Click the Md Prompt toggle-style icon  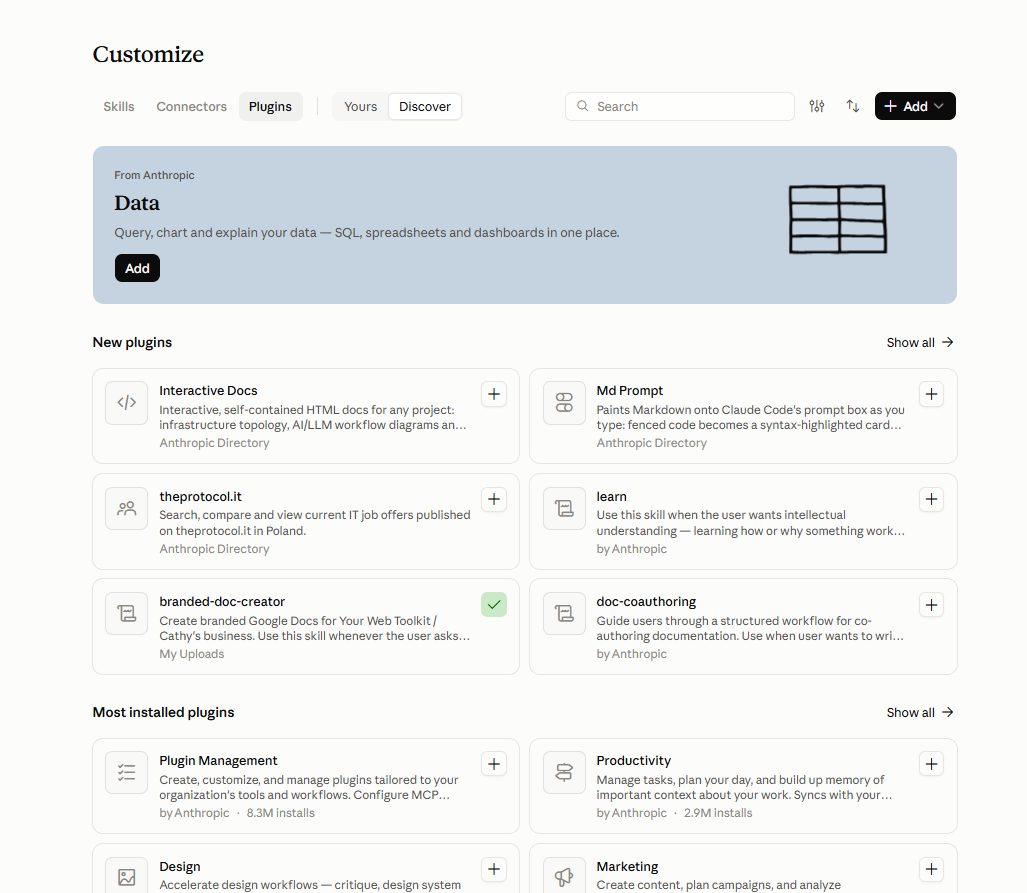[x=564, y=402]
